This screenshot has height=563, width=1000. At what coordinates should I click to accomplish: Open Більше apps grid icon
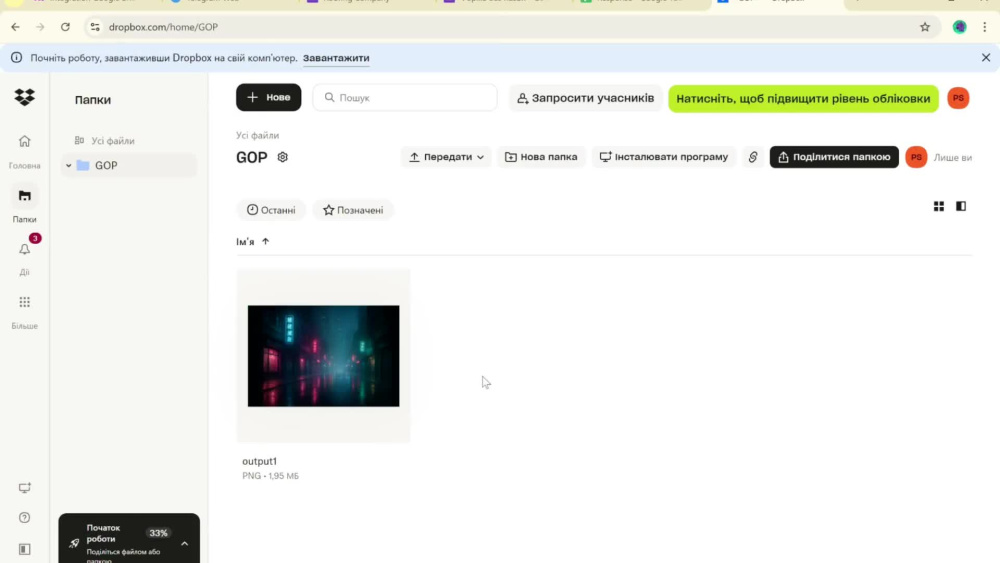tap(24, 302)
